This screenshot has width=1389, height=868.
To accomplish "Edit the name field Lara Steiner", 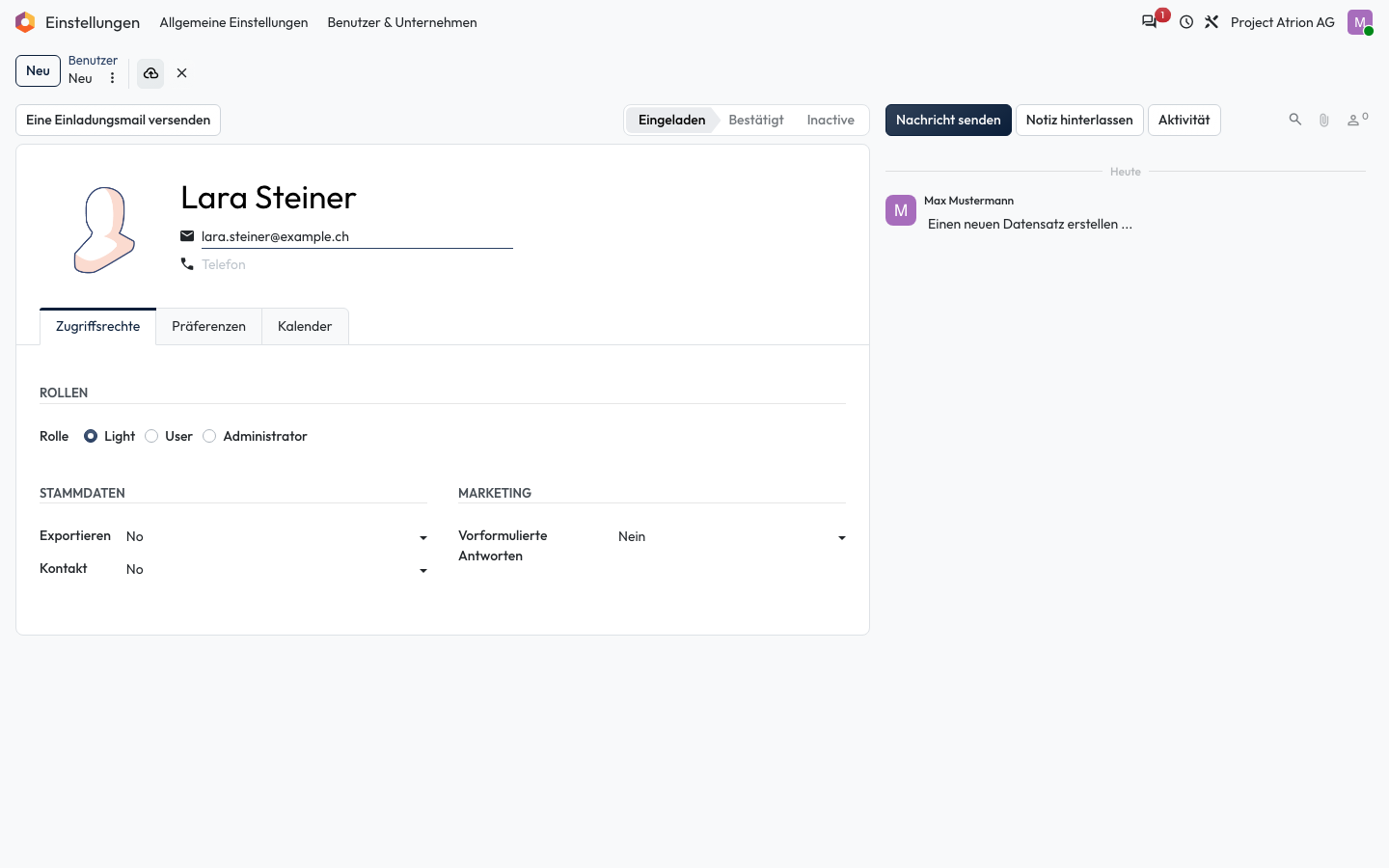I will pos(268,198).
